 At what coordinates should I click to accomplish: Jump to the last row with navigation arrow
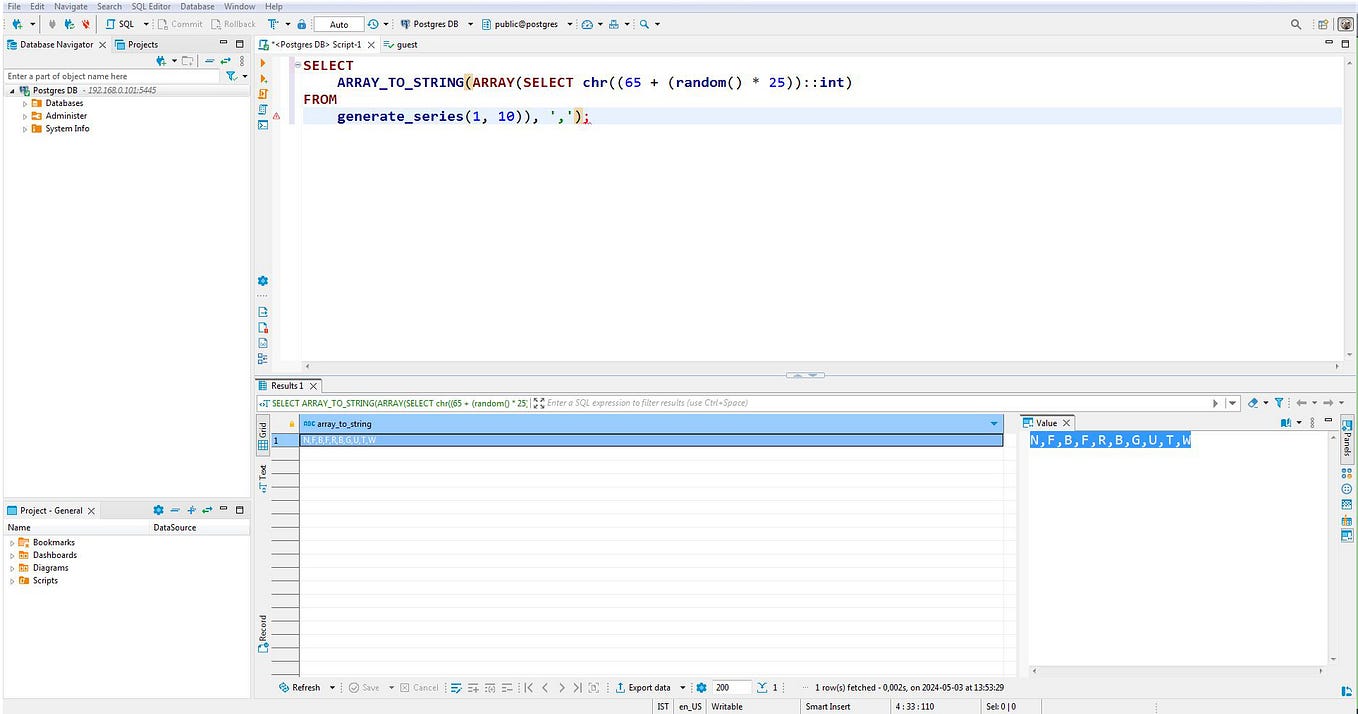coord(579,688)
